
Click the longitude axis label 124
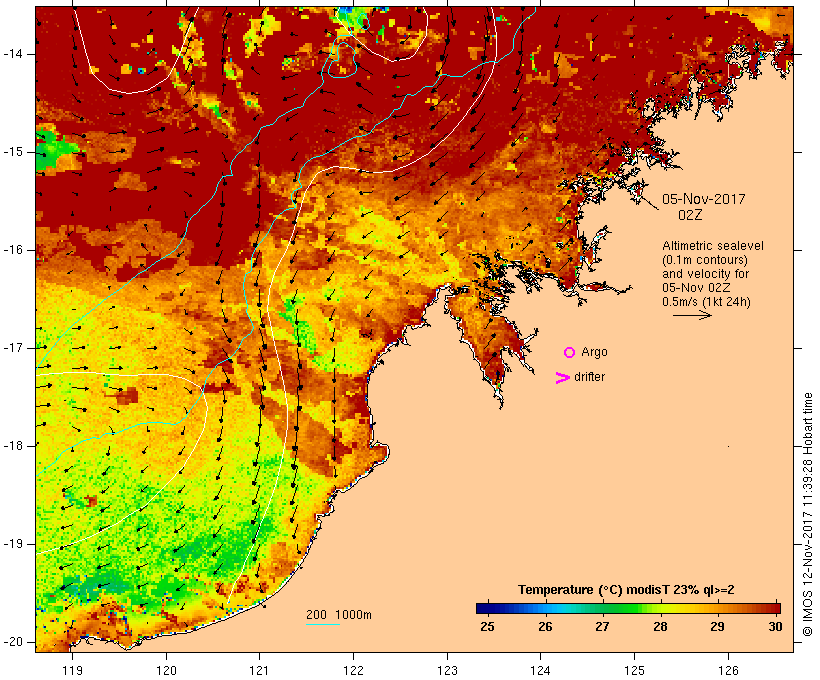541,671
